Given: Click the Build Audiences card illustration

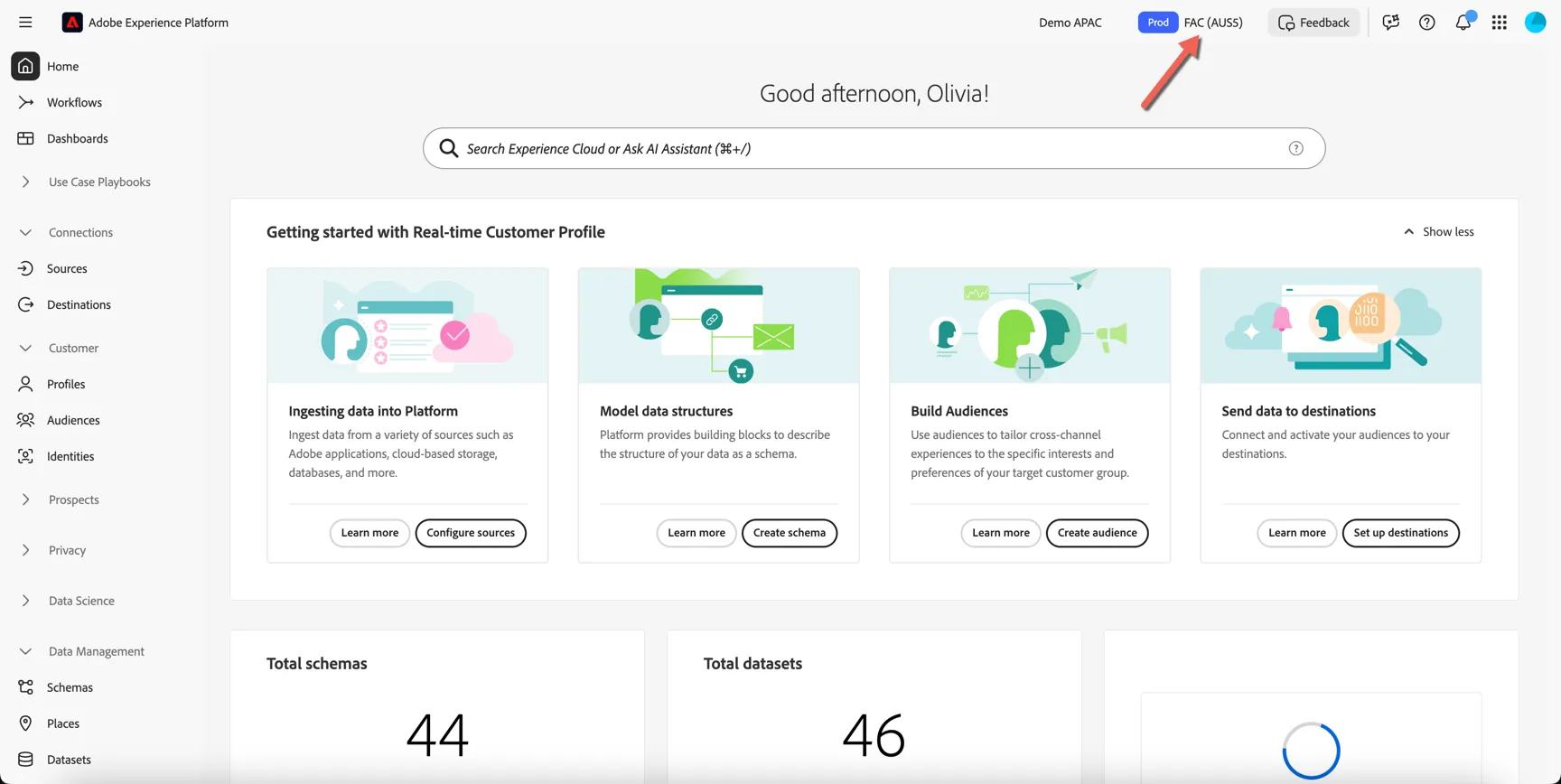Looking at the screenshot, I should [1030, 326].
